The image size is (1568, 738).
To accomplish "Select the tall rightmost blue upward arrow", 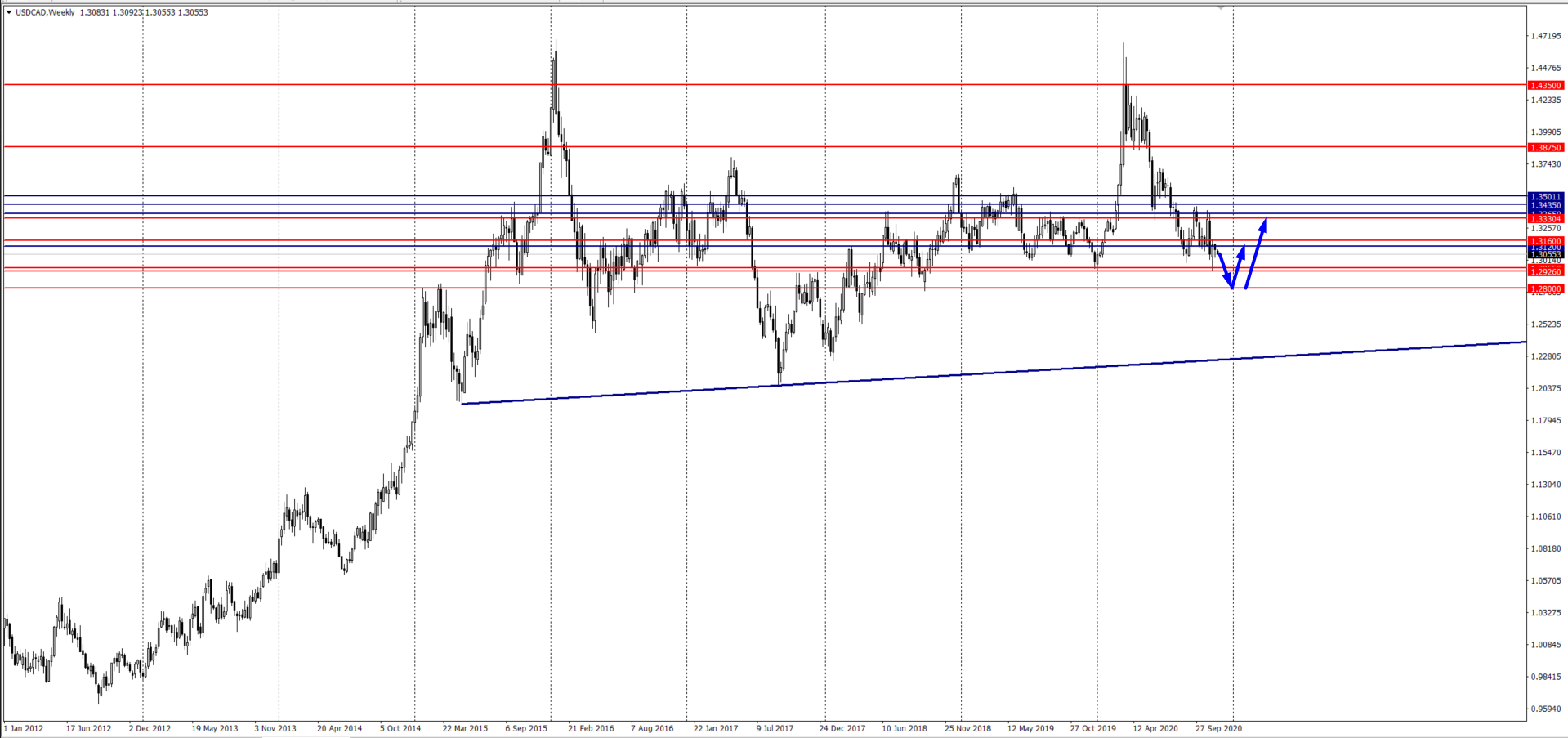I will (x=1256, y=253).
